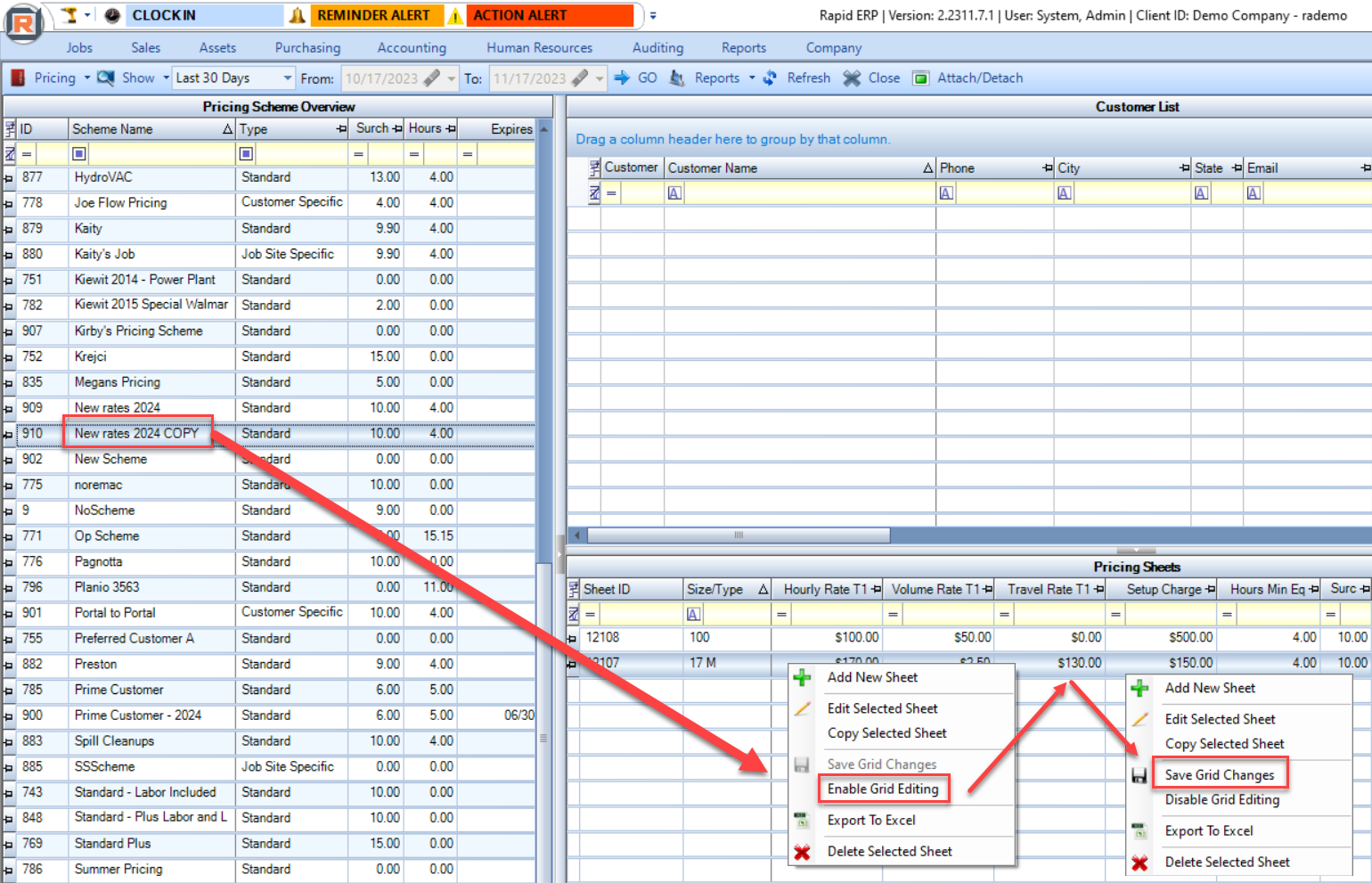Screen dimensions: 1372x883
Task: Open the Customer Name filter condition selector
Action: coord(674,192)
